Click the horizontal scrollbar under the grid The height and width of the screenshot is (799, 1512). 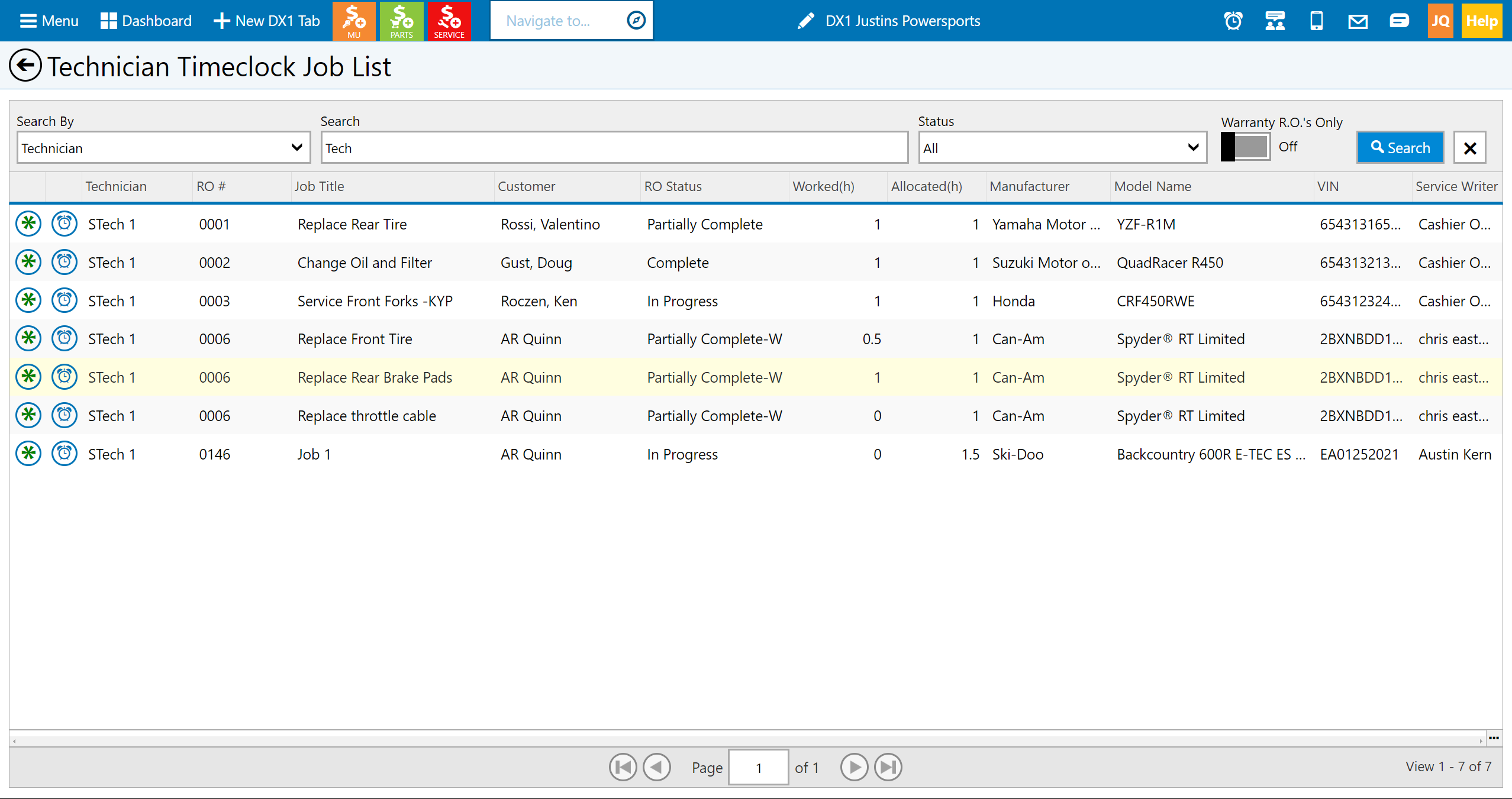[x=746, y=740]
